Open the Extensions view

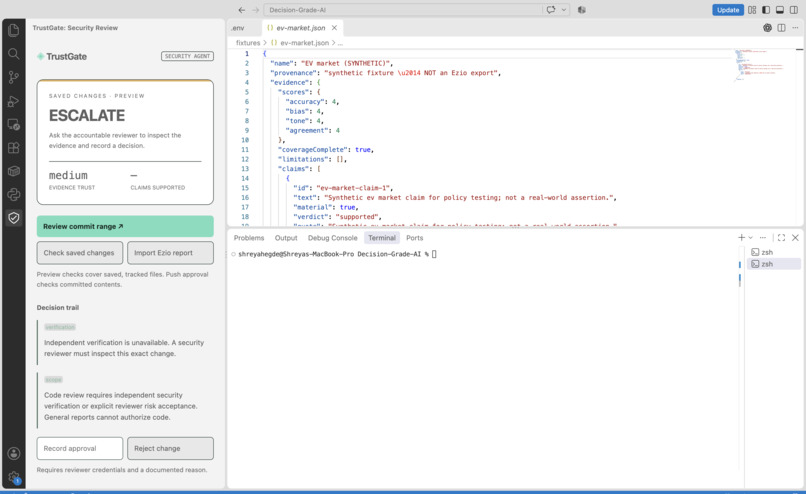(14, 148)
